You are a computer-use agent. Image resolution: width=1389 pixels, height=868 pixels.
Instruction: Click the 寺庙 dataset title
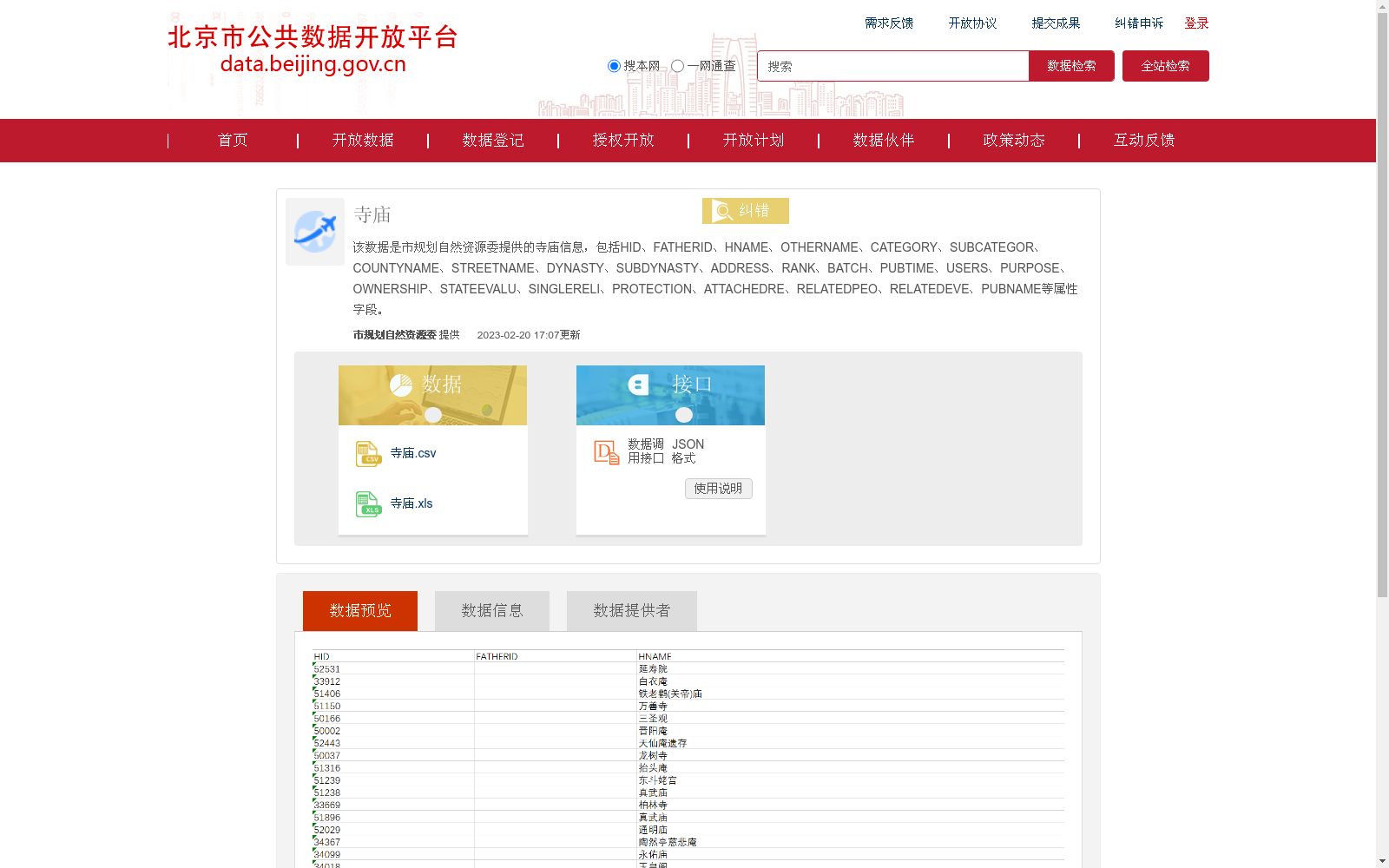[x=372, y=214]
